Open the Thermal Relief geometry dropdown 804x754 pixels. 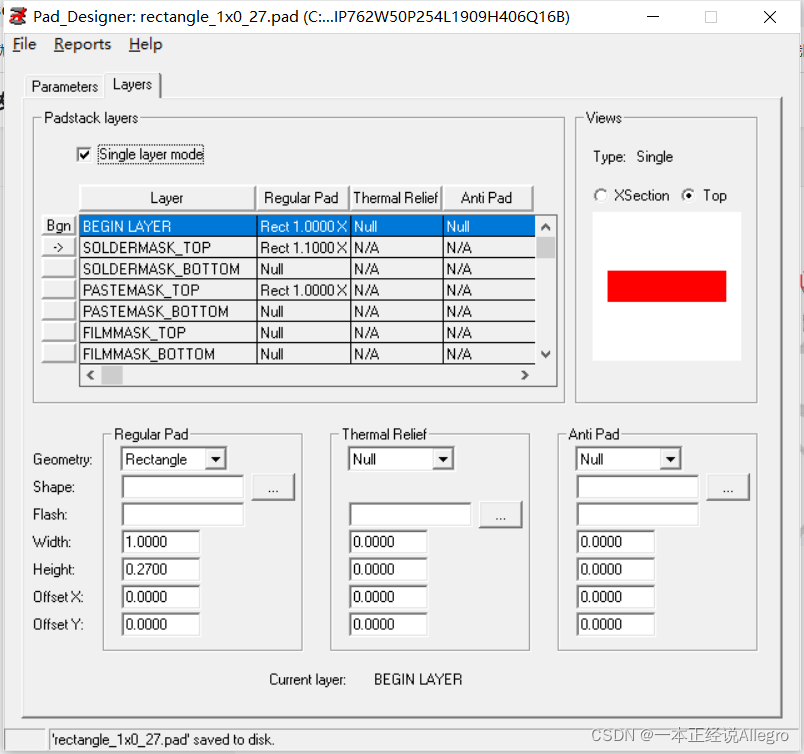(x=443, y=459)
